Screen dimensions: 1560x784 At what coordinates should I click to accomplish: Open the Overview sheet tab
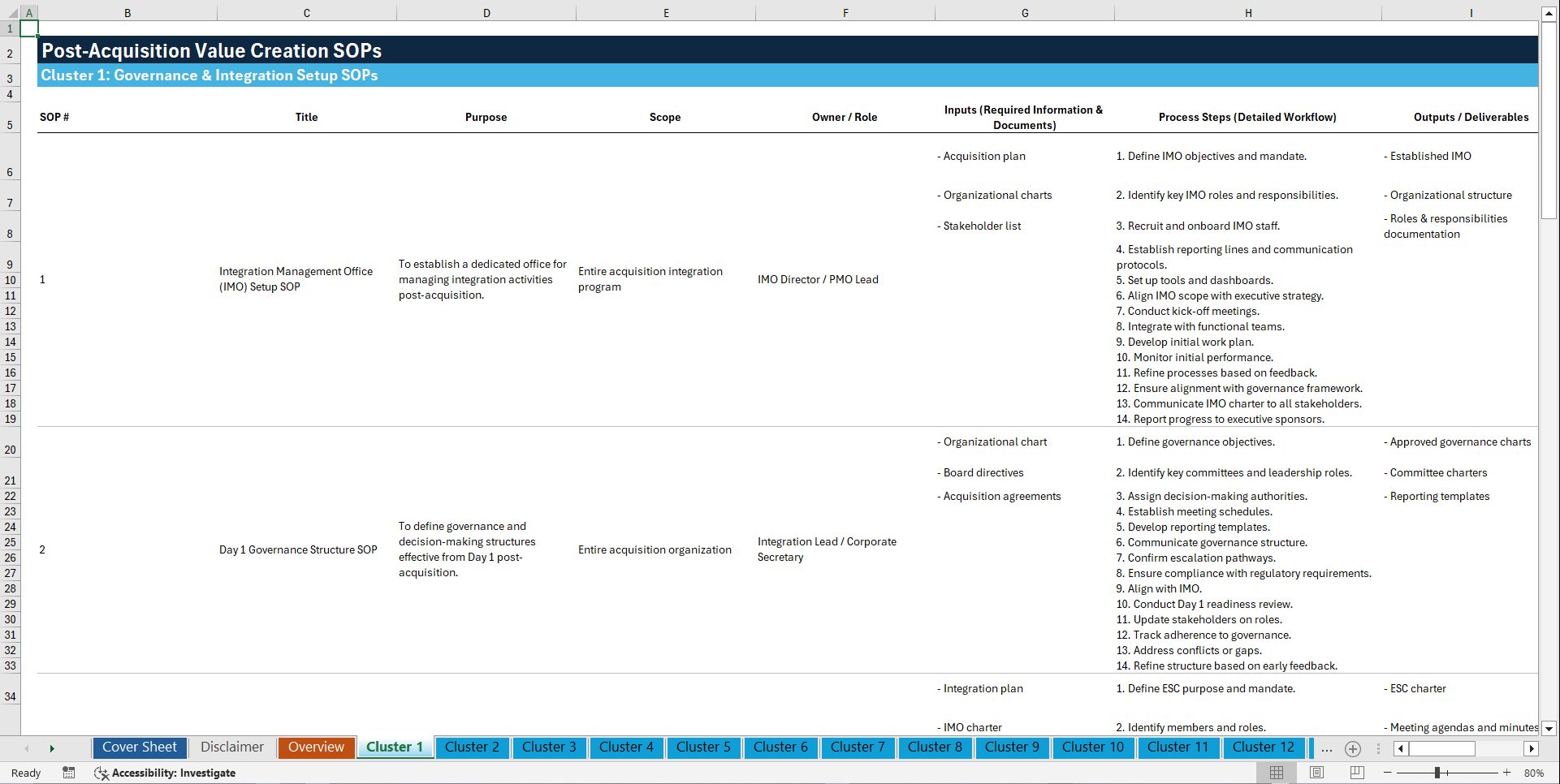tap(316, 747)
